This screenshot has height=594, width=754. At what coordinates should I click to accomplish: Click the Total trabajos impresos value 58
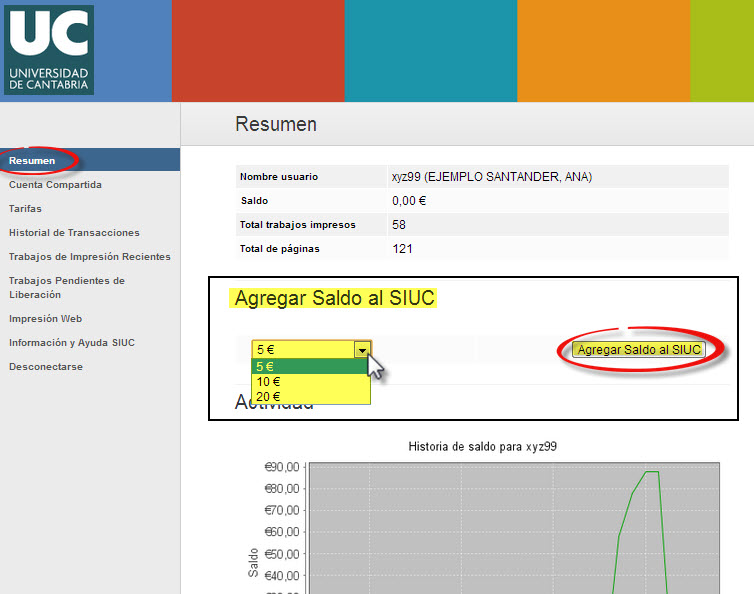tap(399, 225)
